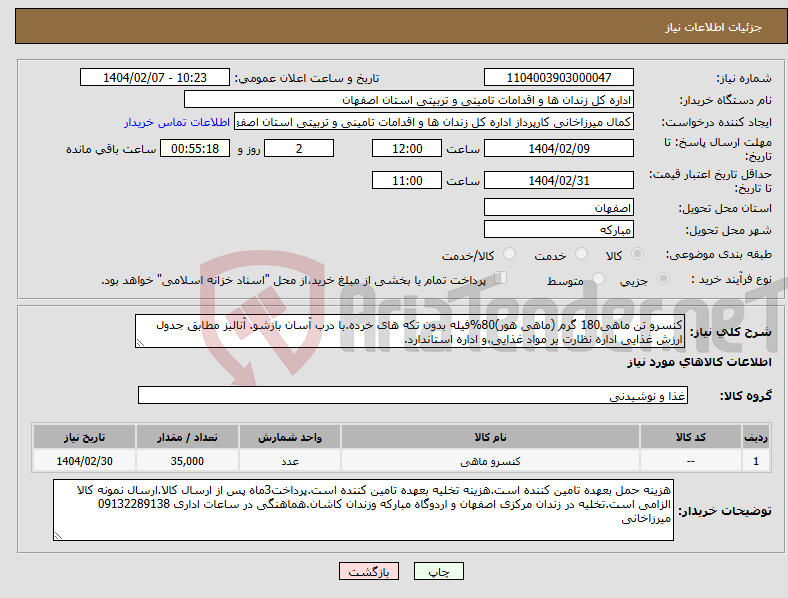The width and height of the screenshot is (788, 598).
Task: Click the چاپ (print) button
Action: coord(438,572)
